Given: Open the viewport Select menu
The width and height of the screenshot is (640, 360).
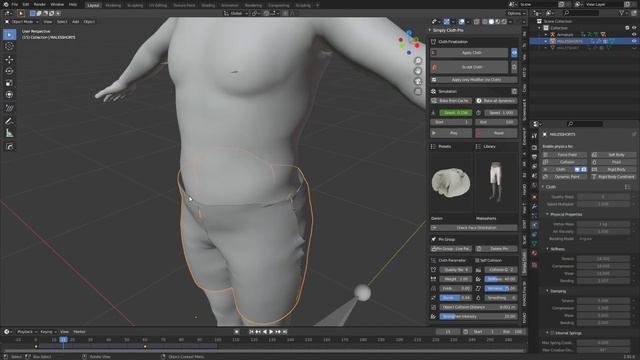Looking at the screenshot, I should pyautogui.click(x=62, y=22).
